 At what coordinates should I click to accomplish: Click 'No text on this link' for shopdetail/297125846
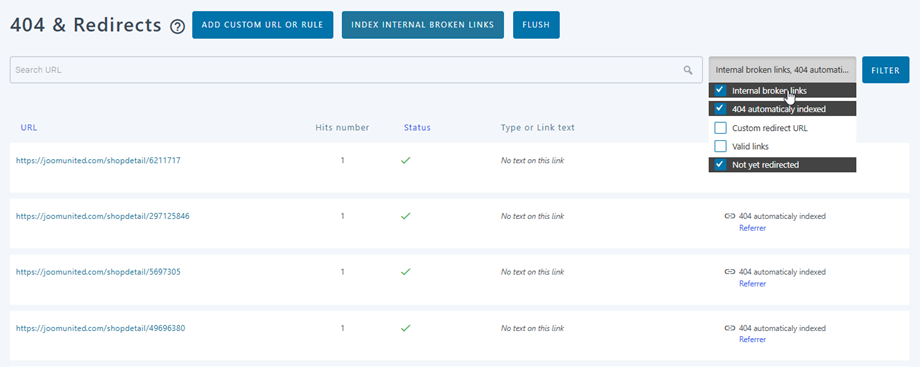(x=532, y=216)
